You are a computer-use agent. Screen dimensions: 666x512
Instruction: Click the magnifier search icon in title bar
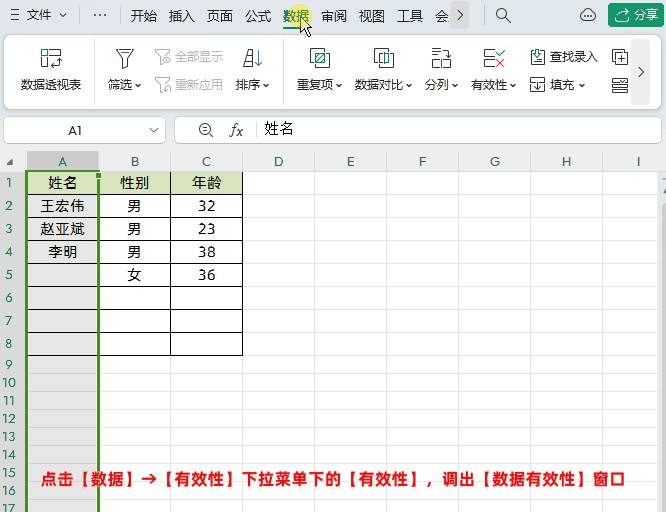point(503,15)
